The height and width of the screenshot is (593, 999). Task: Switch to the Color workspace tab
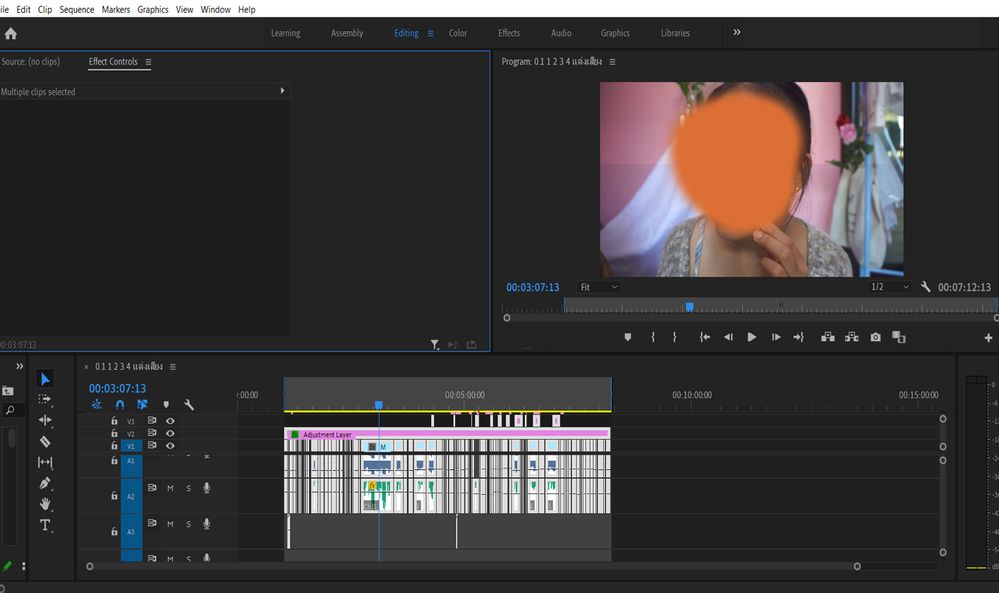point(458,33)
